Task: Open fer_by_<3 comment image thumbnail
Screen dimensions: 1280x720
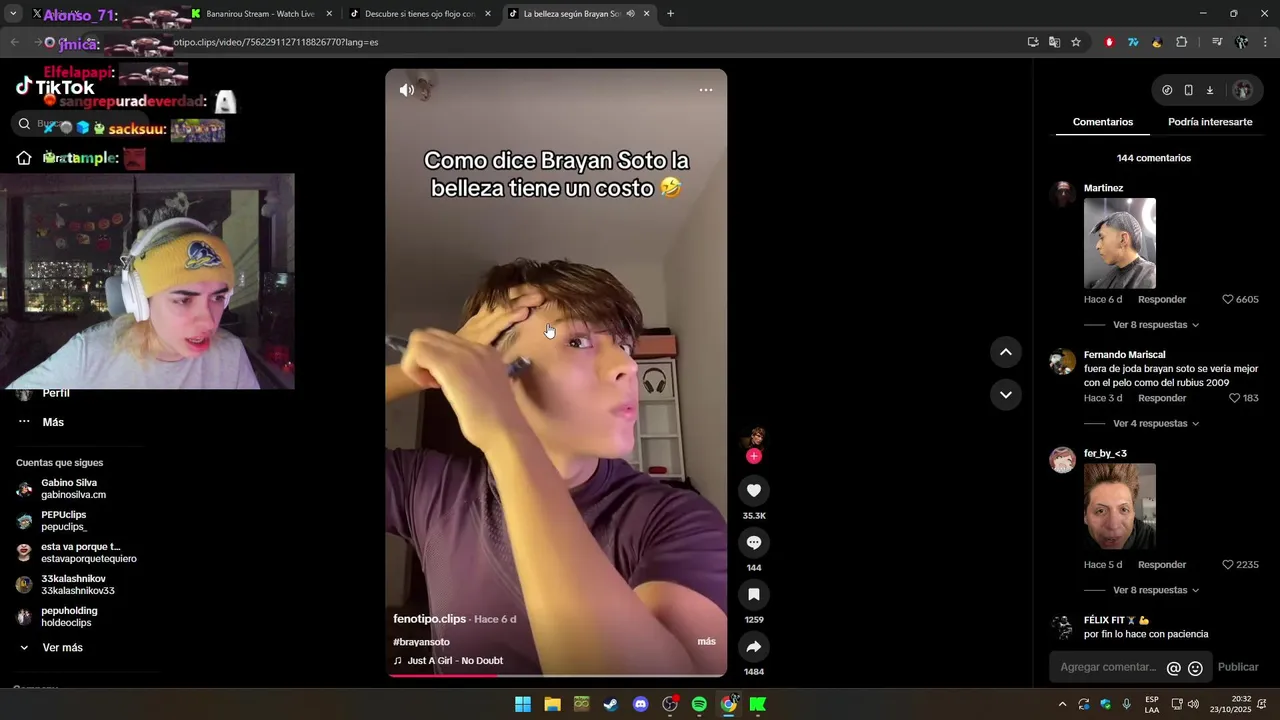Action: [x=1120, y=506]
